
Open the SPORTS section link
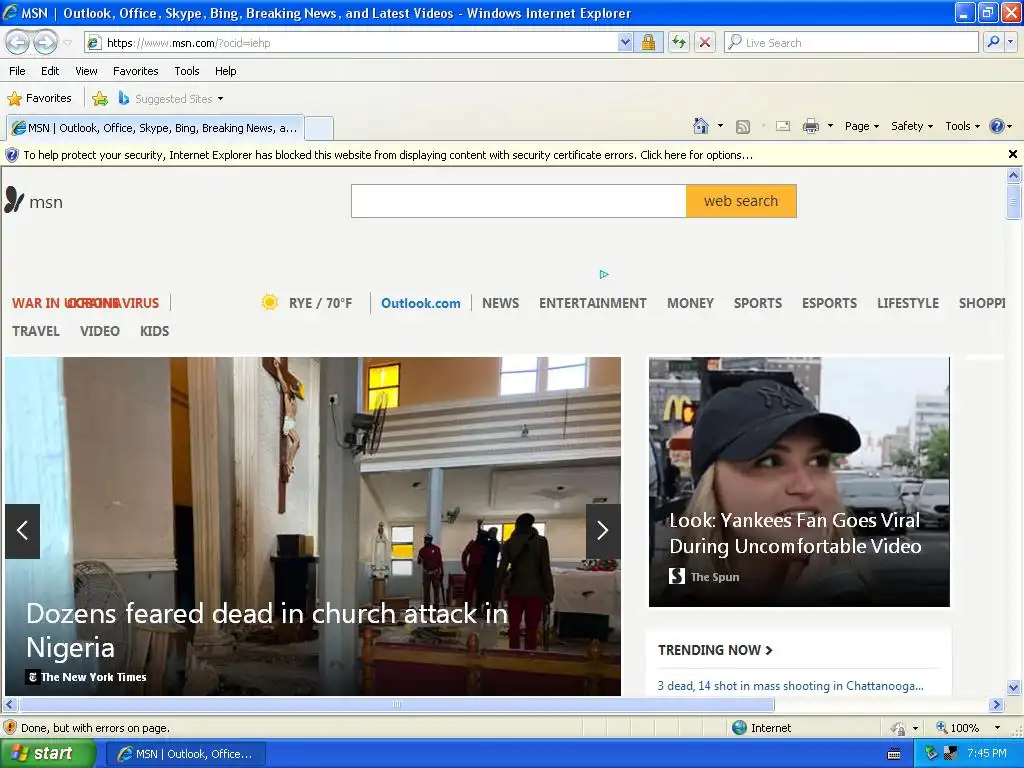pos(758,303)
